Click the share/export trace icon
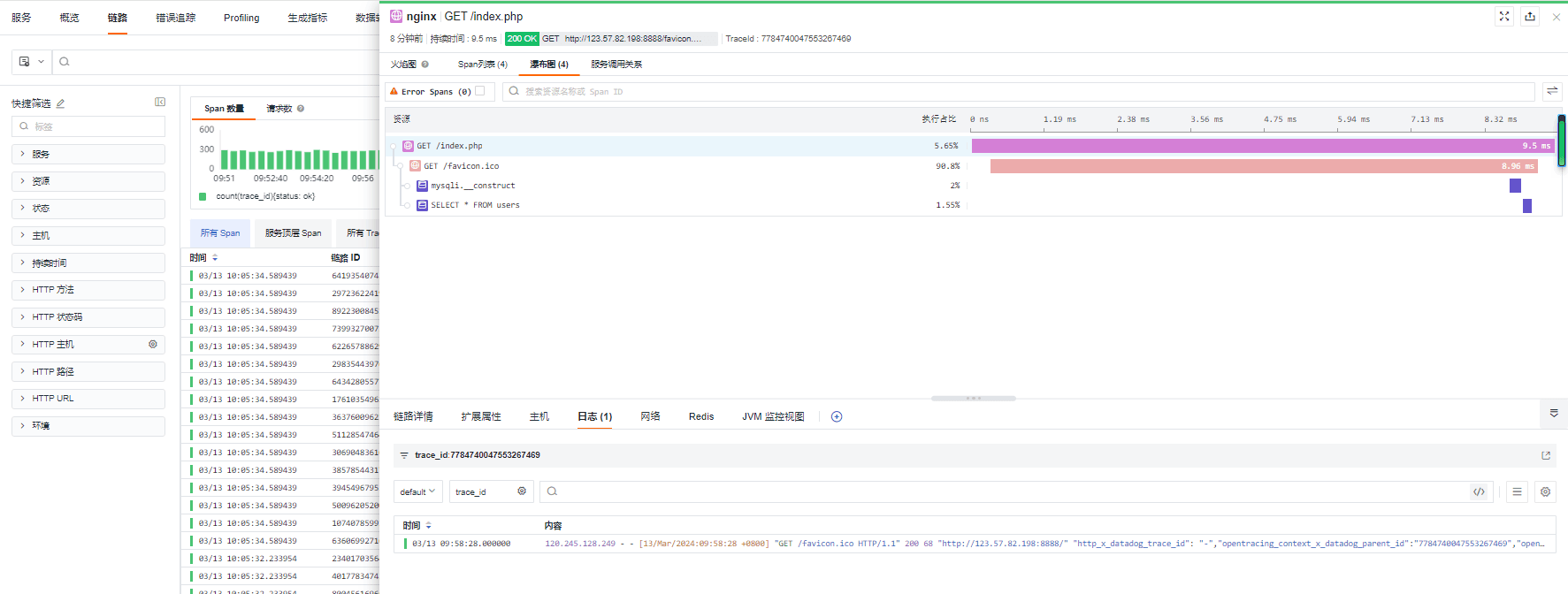This screenshot has width=1568, height=594. 1530,16
